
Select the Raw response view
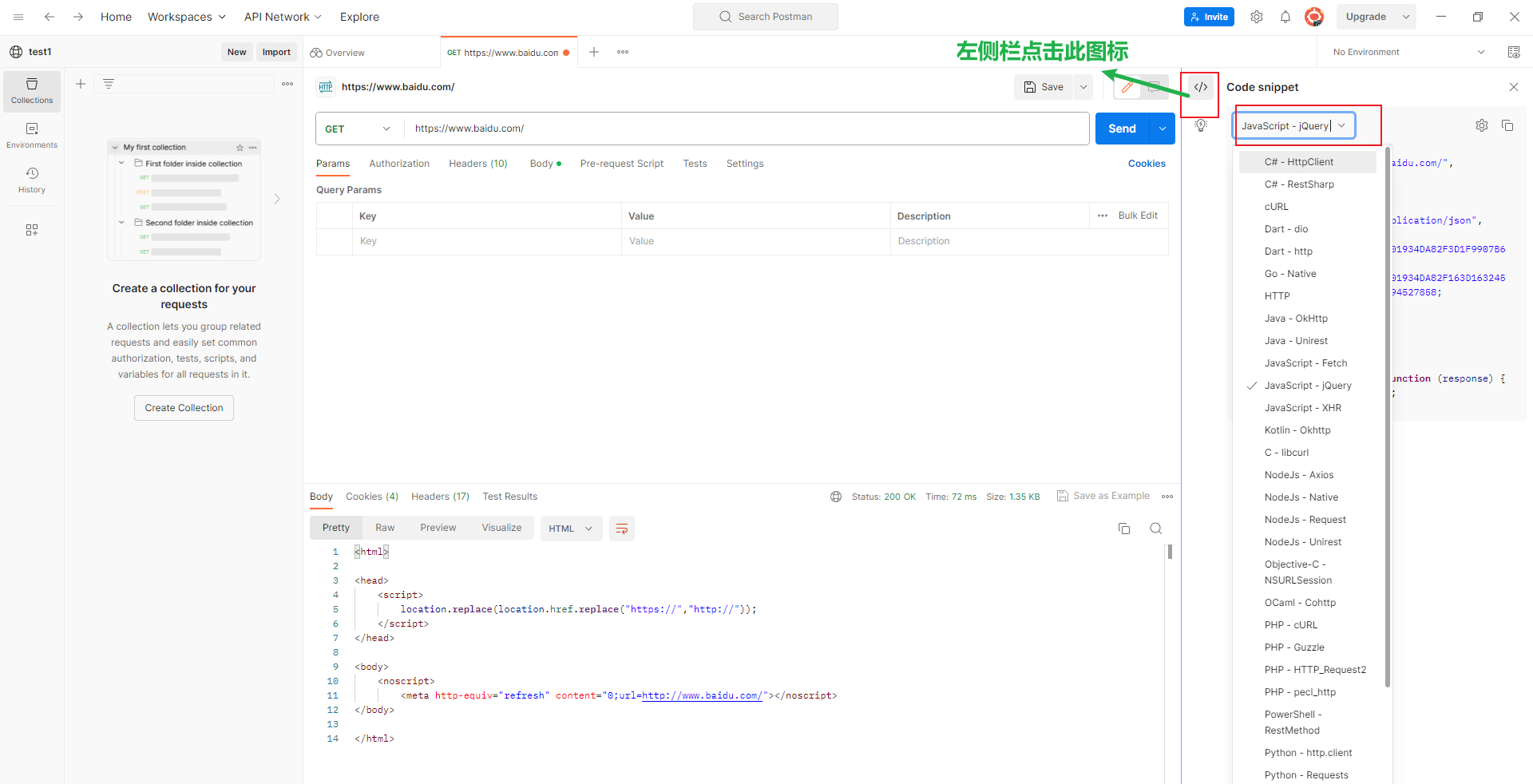tap(385, 528)
